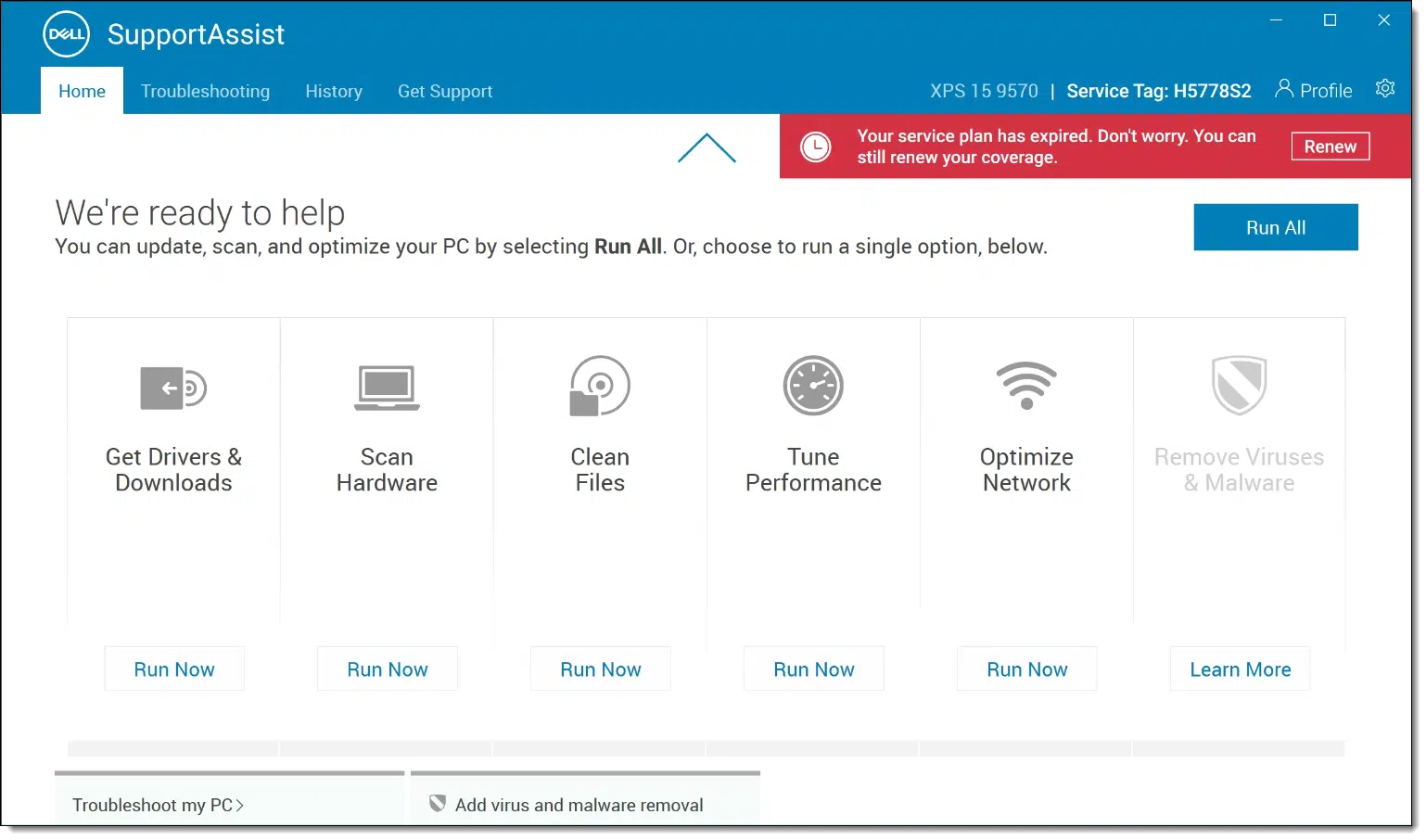Screen dimensions: 1426x840
Task: Close the SupportAssist window
Action: [x=1383, y=19]
